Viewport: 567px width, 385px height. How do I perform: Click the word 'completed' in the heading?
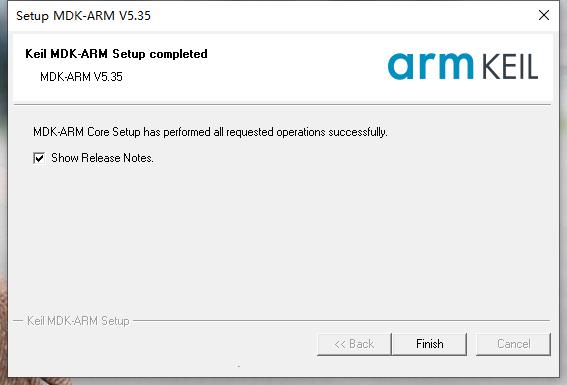(179, 54)
